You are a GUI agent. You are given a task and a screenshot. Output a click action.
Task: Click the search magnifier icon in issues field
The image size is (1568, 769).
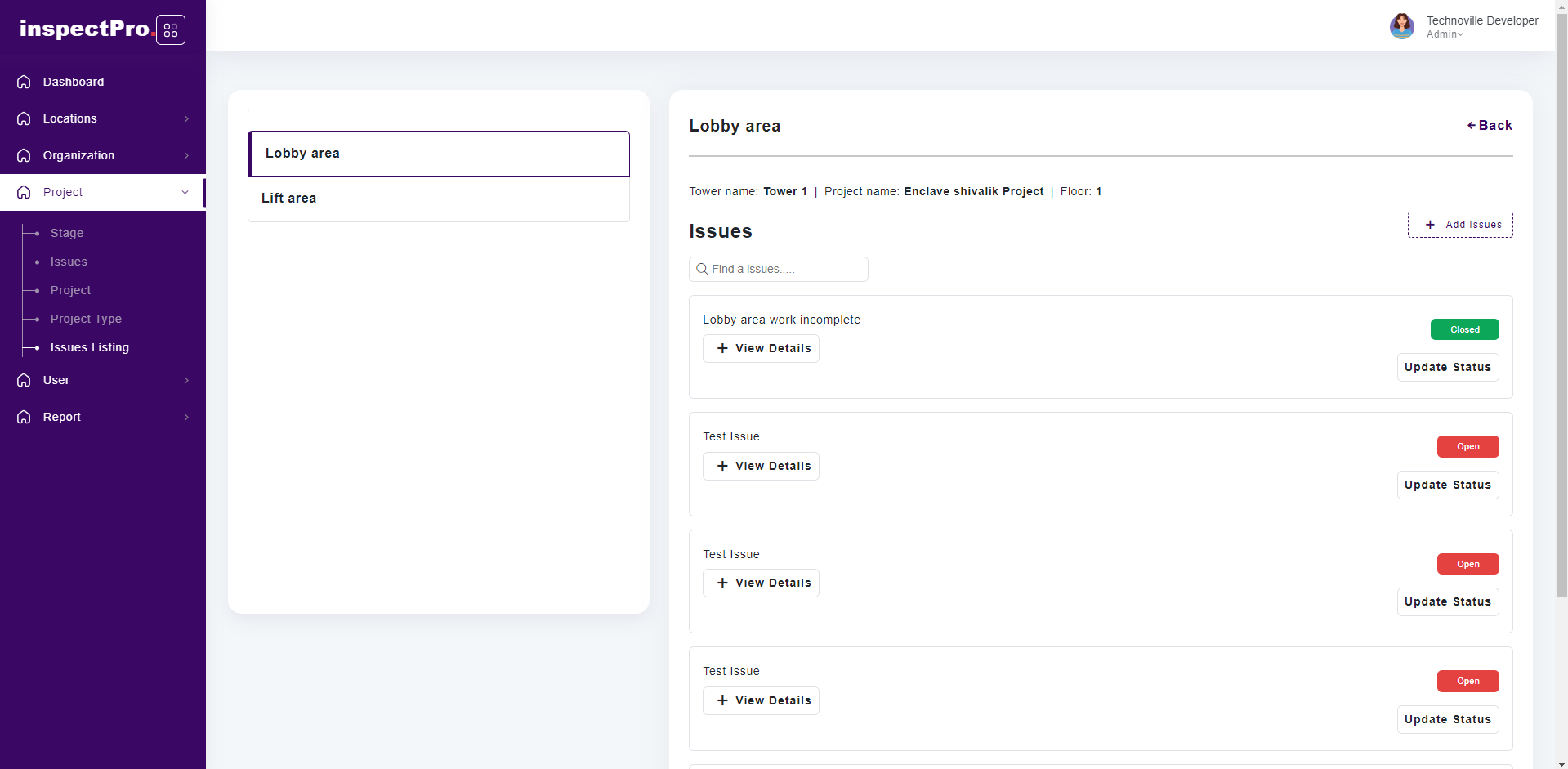pos(702,269)
